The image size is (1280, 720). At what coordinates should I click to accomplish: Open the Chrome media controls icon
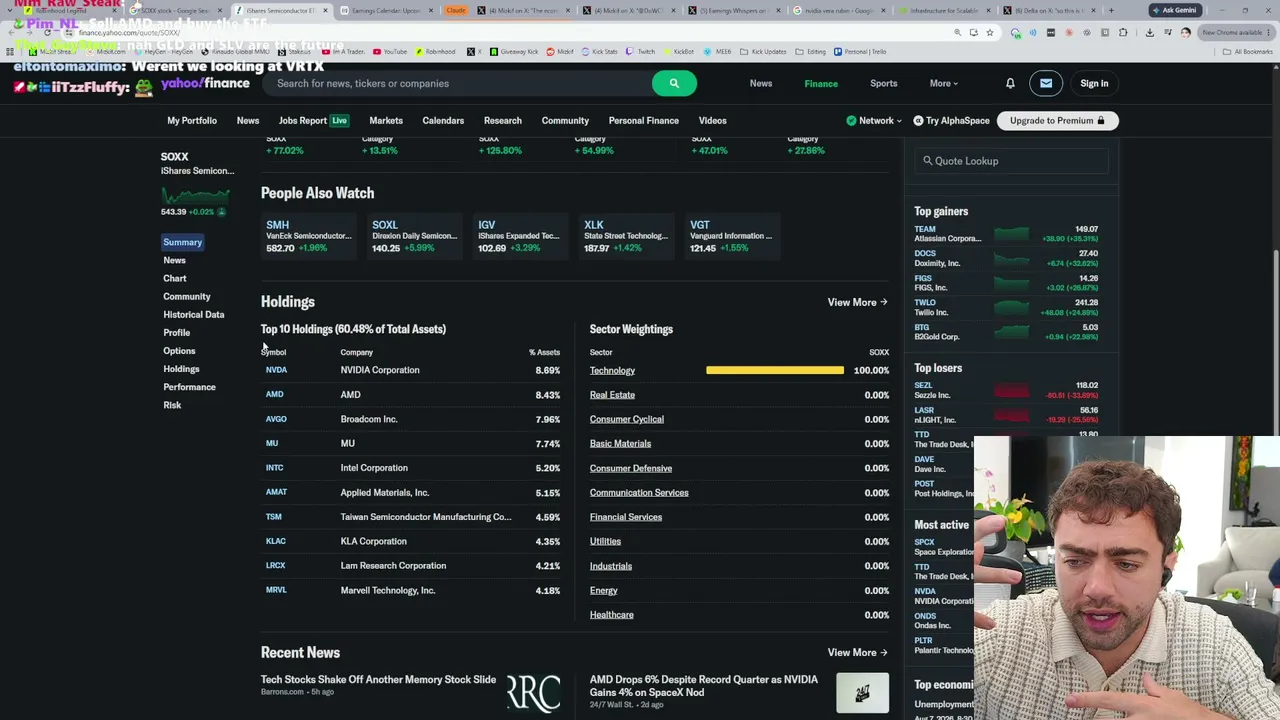[x=1167, y=33]
